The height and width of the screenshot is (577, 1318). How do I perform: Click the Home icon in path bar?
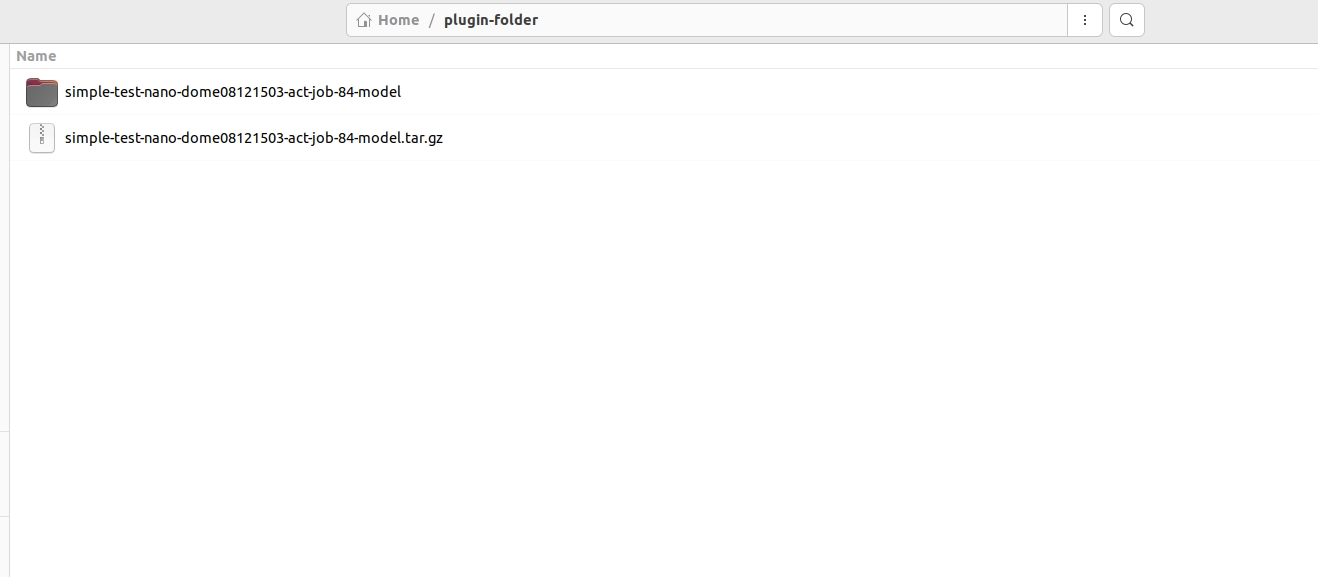[364, 20]
